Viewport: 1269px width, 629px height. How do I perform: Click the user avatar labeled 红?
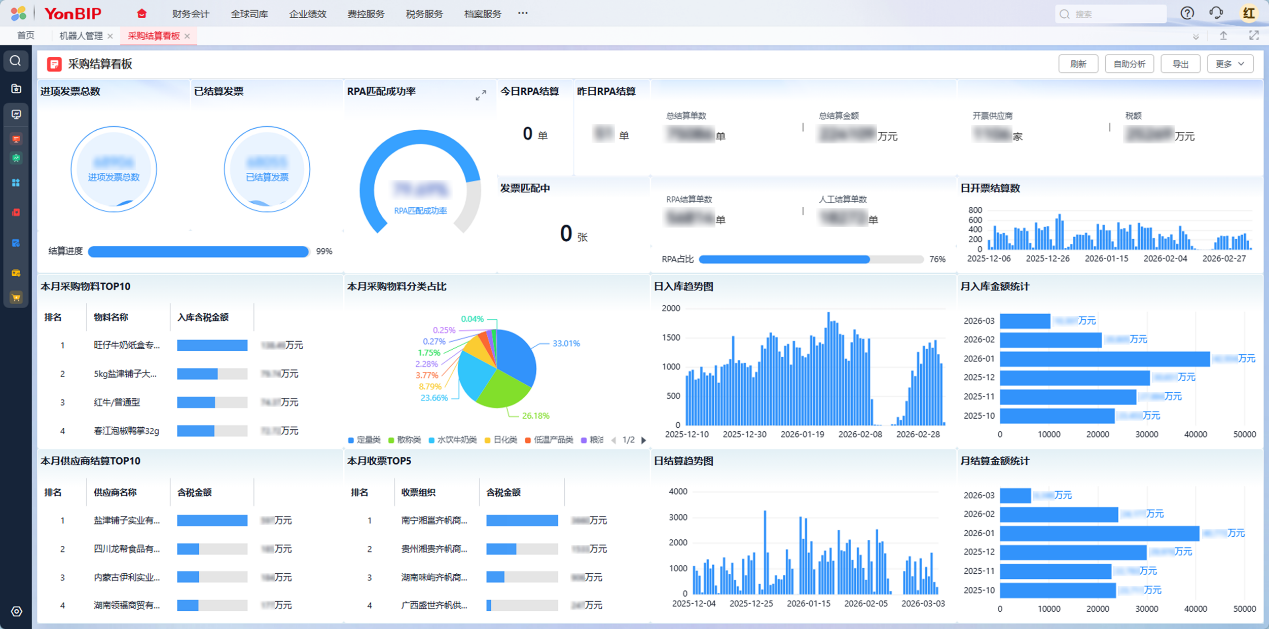click(1248, 13)
